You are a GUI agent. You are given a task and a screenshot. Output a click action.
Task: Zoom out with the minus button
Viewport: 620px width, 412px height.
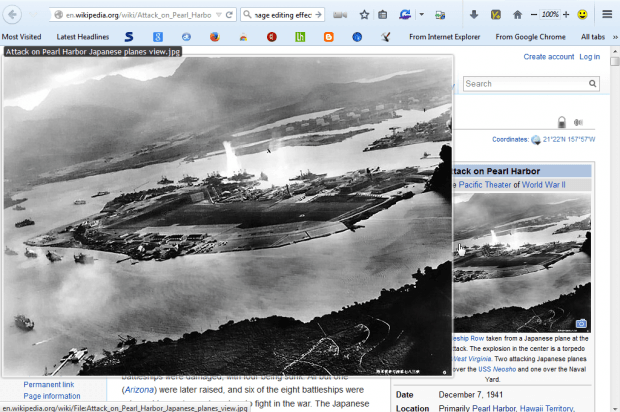533,15
